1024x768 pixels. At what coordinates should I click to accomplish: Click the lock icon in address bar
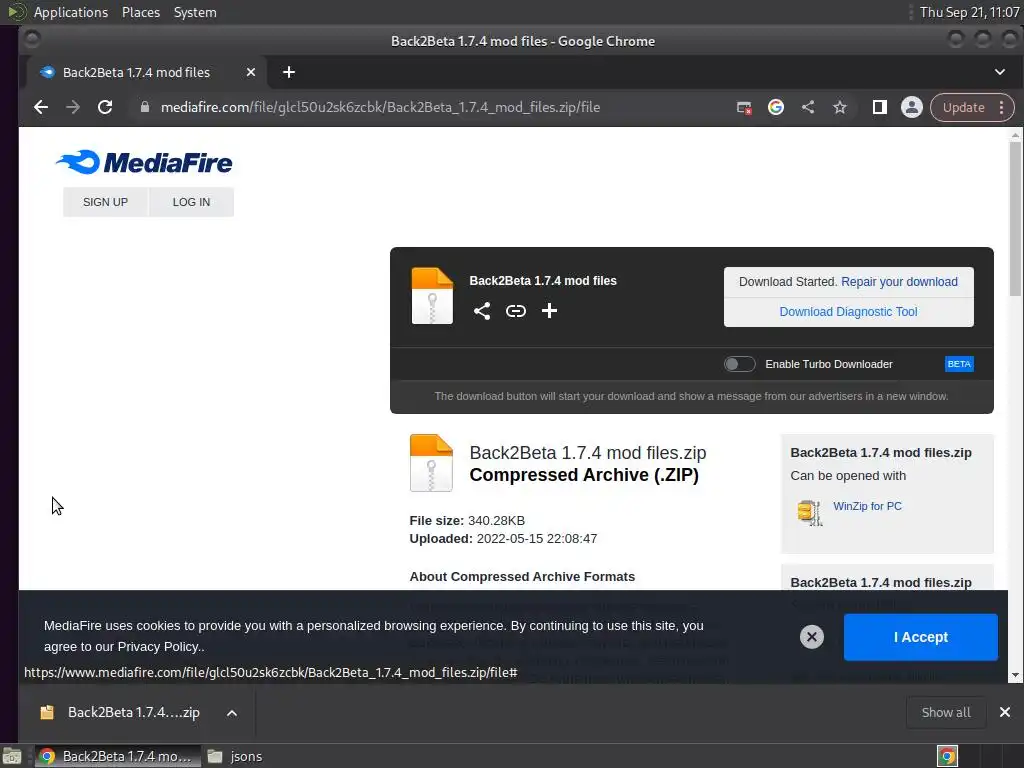pyautogui.click(x=145, y=107)
